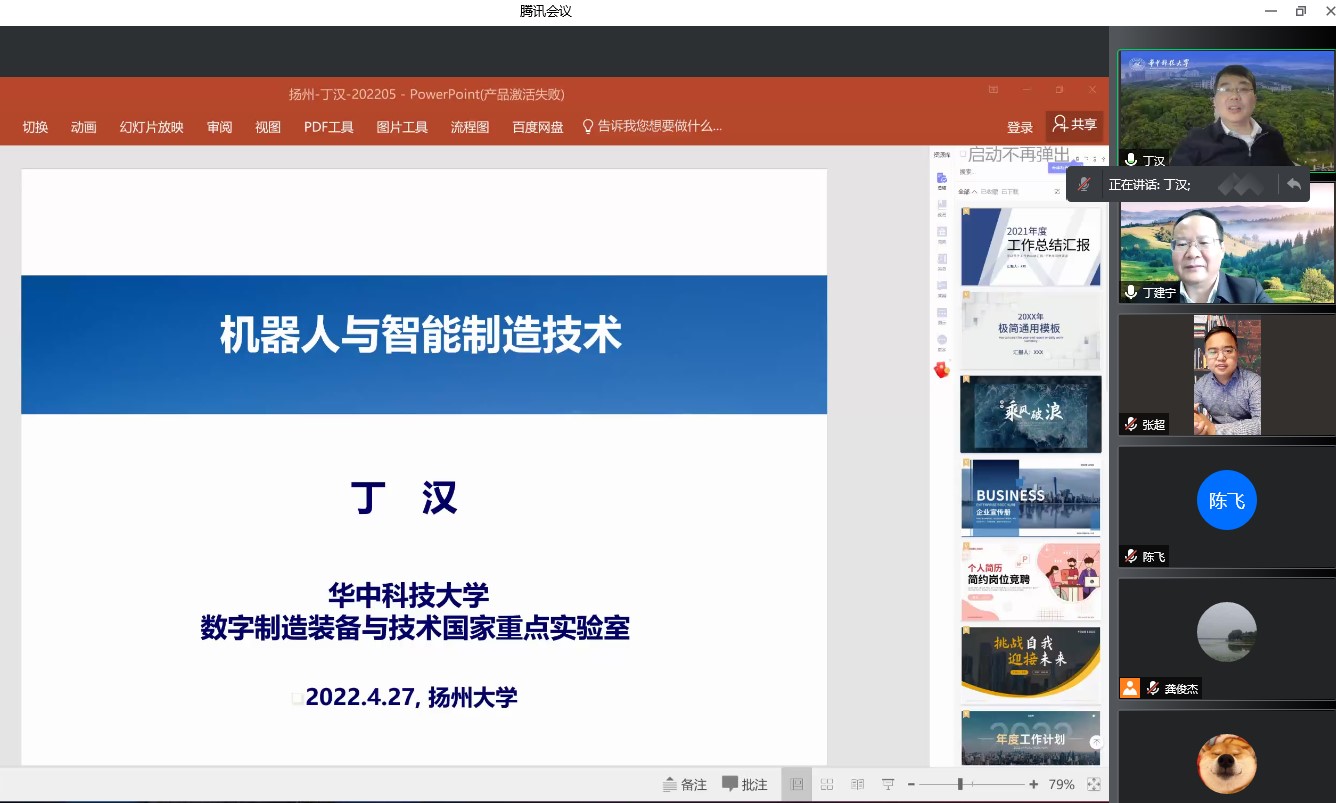
Task: Switch to reading view in the status bar
Action: [857, 785]
